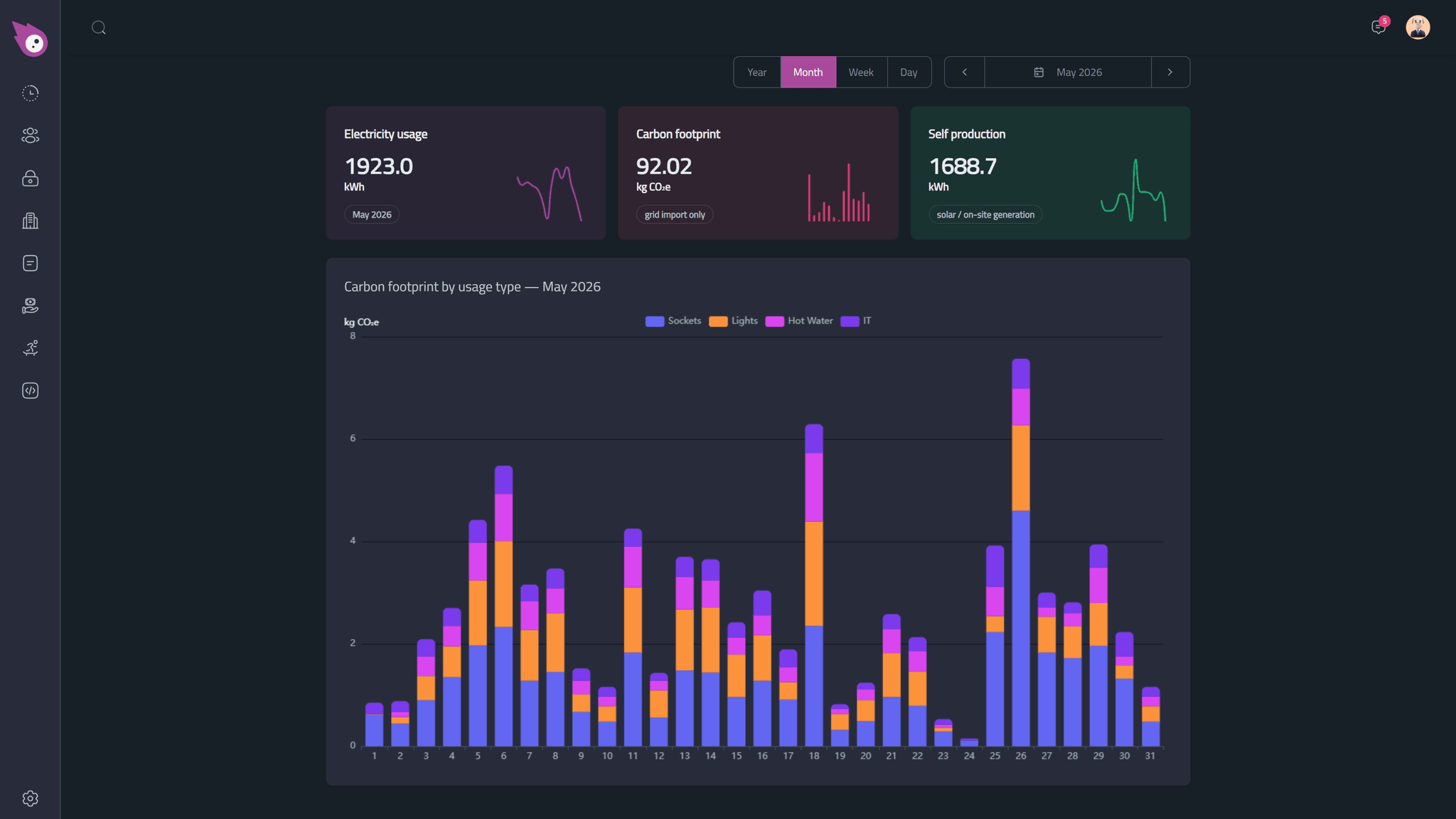This screenshot has width=1456, height=819.
Task: Toggle the Hot Water series in the legend
Action: click(799, 321)
